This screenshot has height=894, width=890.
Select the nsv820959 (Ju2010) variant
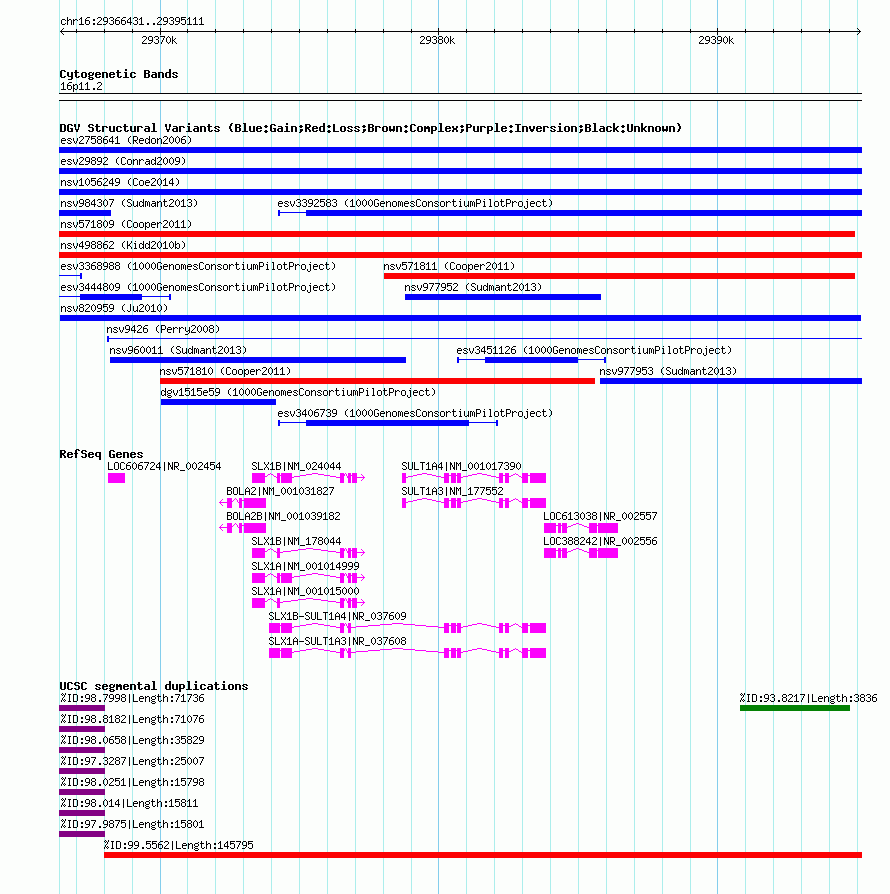click(x=460, y=318)
